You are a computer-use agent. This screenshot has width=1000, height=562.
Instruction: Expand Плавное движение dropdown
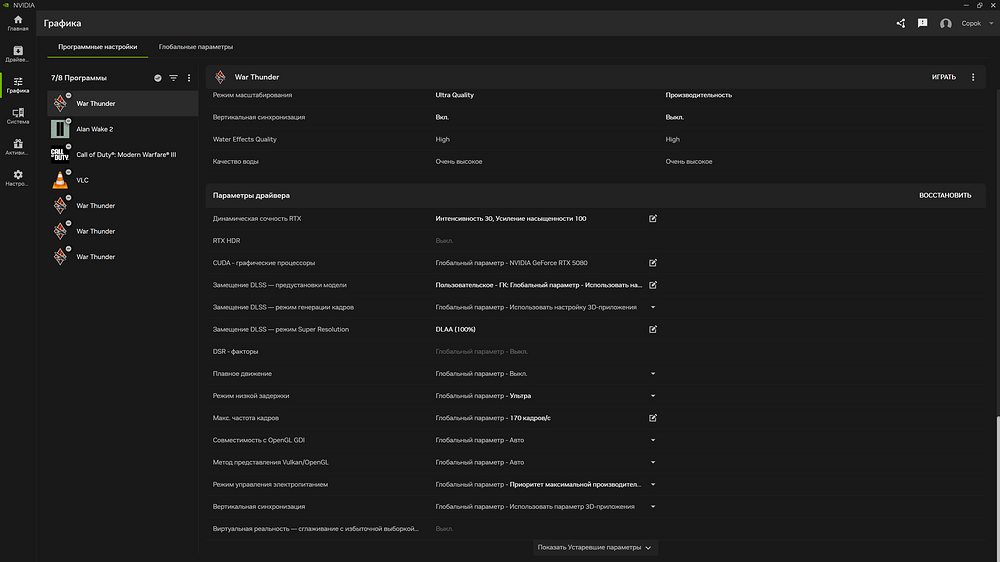tap(652, 374)
